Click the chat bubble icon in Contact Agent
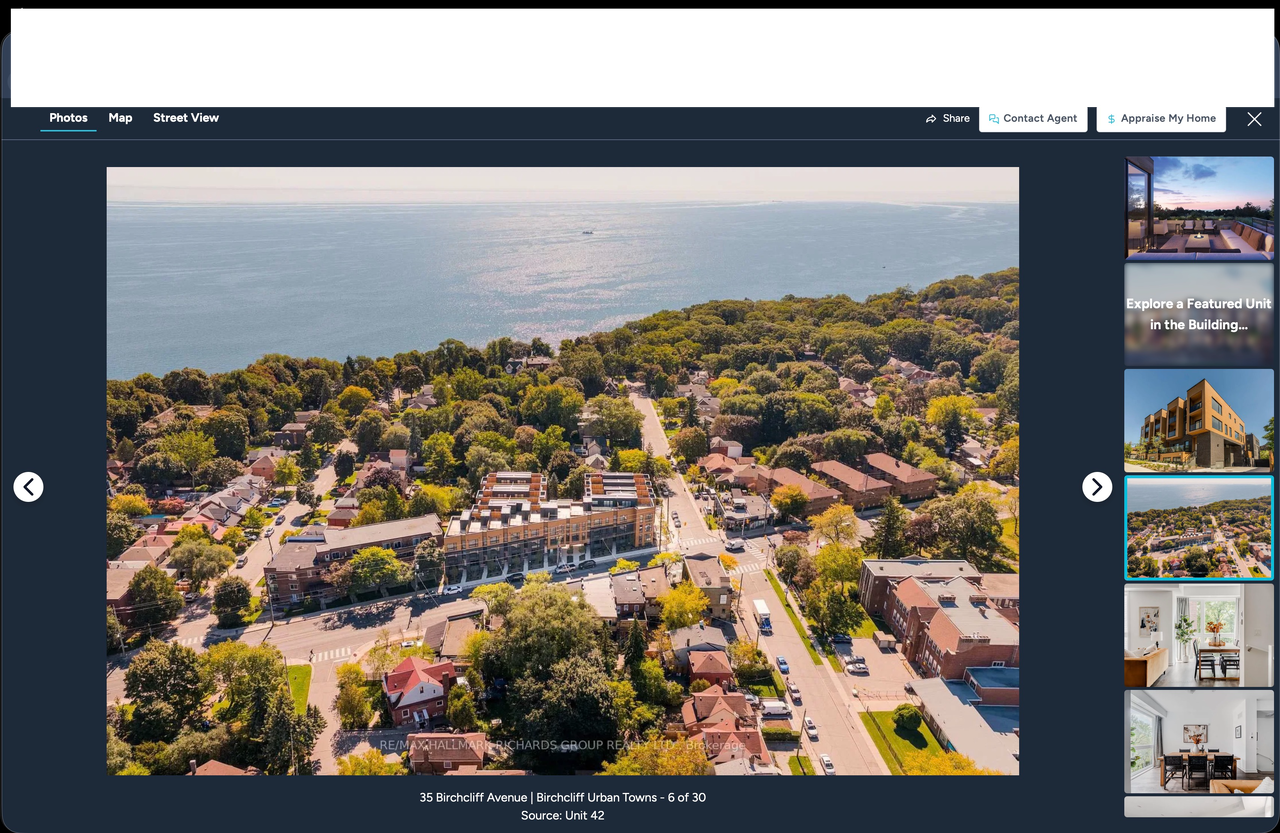1280x833 pixels. point(994,118)
